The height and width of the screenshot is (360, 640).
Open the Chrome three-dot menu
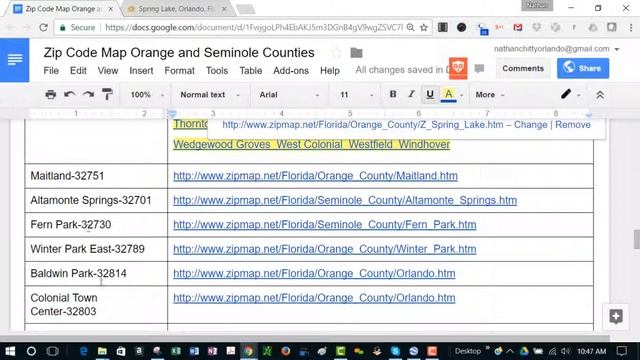[631, 27]
